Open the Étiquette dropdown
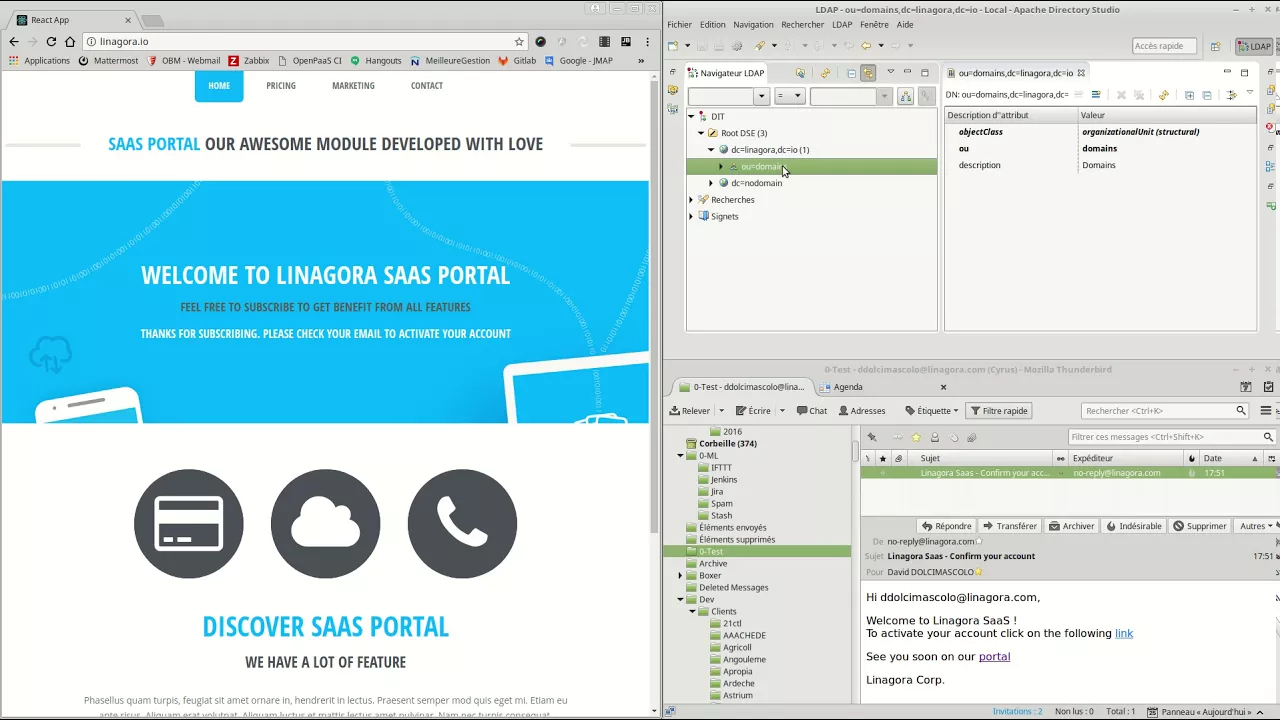Viewport: 1280px width, 720px height. pyautogui.click(x=932, y=411)
